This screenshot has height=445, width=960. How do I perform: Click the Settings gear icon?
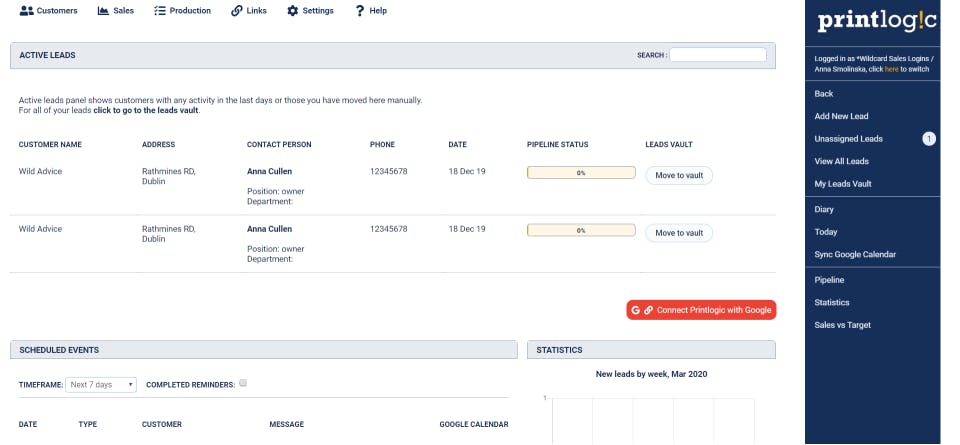point(292,11)
